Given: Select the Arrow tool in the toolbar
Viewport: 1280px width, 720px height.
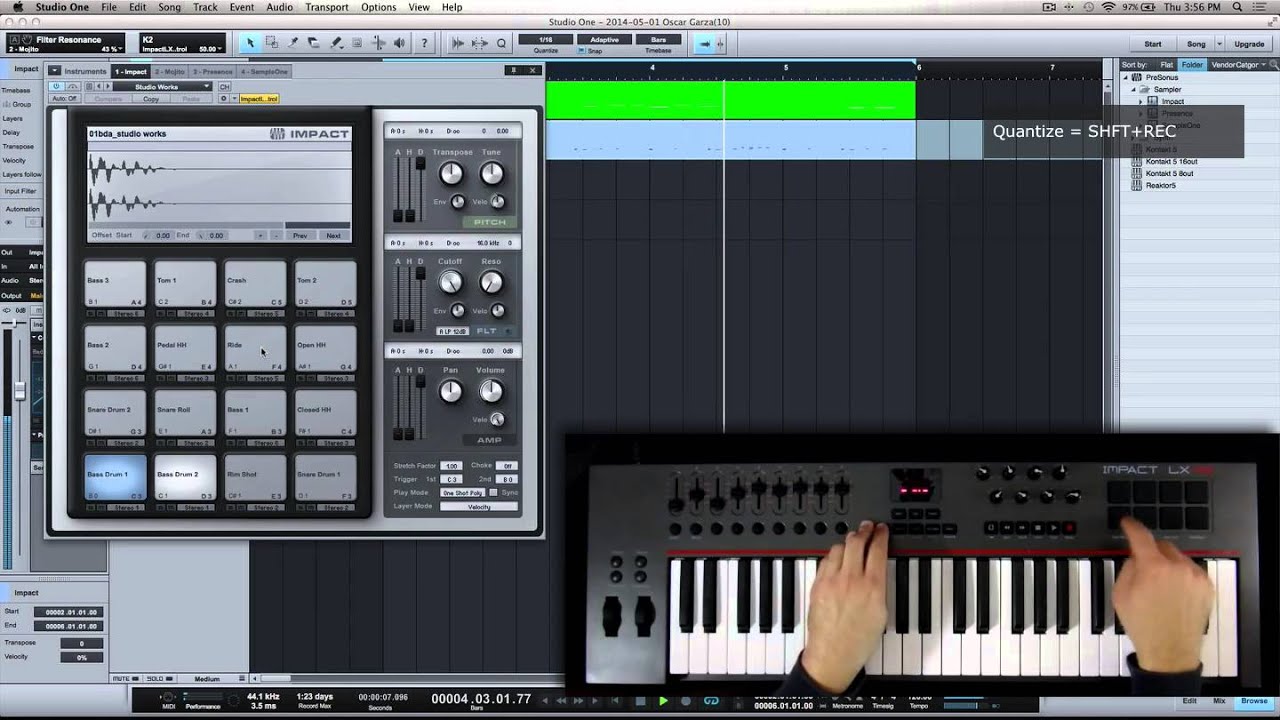Looking at the screenshot, I should click(250, 43).
